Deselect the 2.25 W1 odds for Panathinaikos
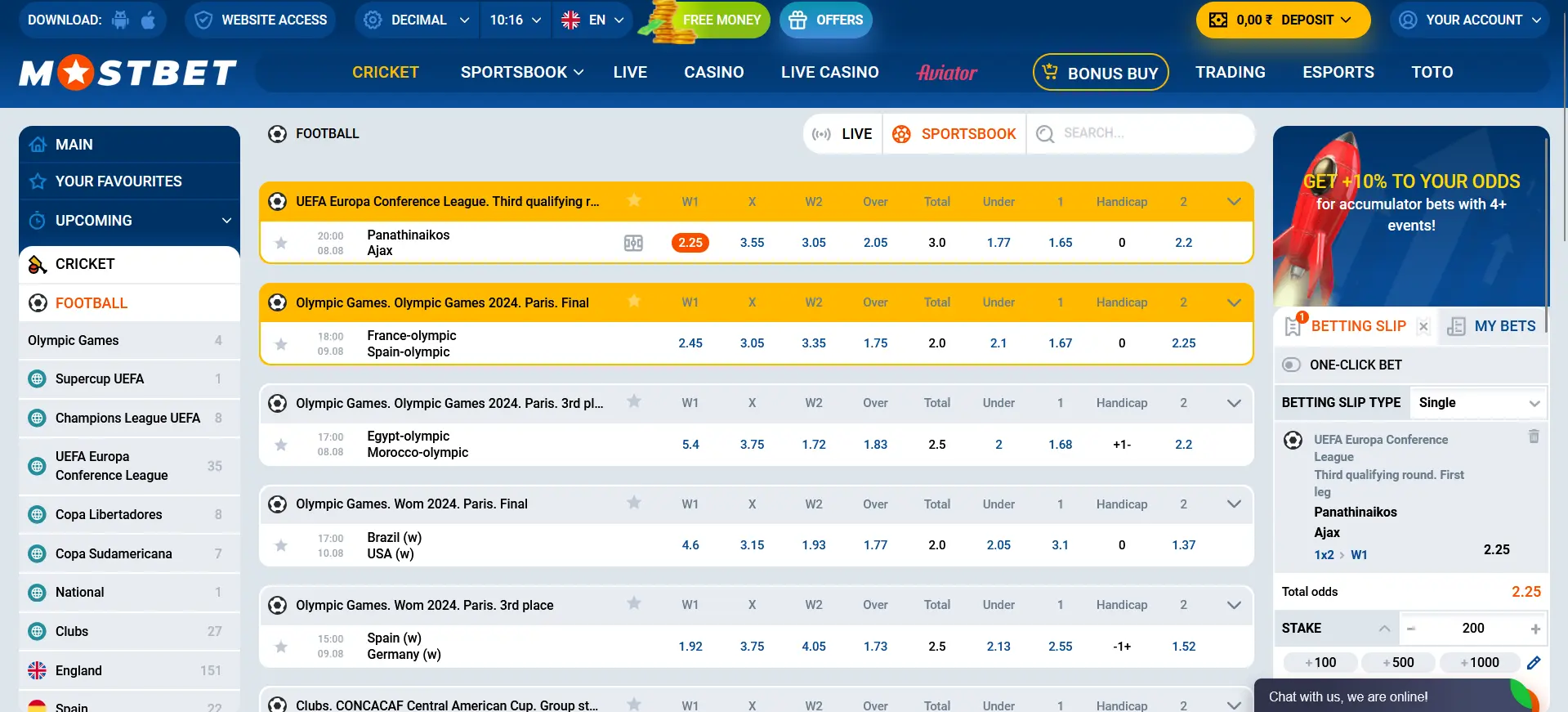Viewport: 1568px width, 712px height. (690, 243)
